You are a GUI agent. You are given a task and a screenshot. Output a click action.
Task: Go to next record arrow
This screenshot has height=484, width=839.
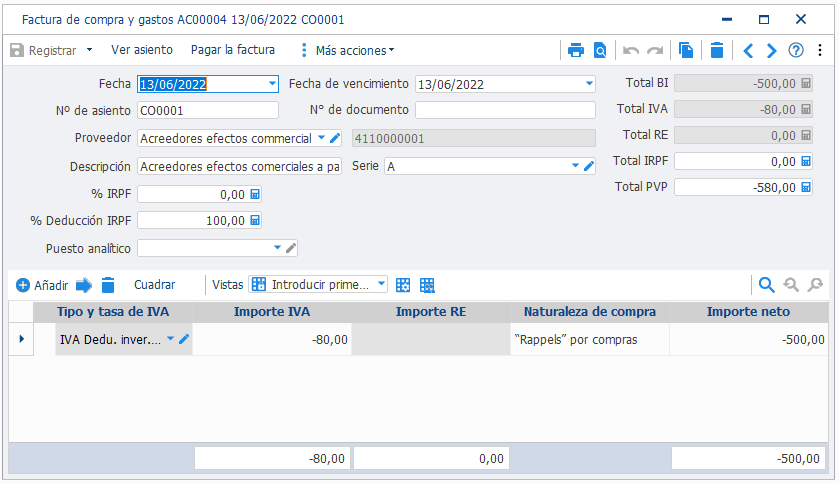(771, 50)
